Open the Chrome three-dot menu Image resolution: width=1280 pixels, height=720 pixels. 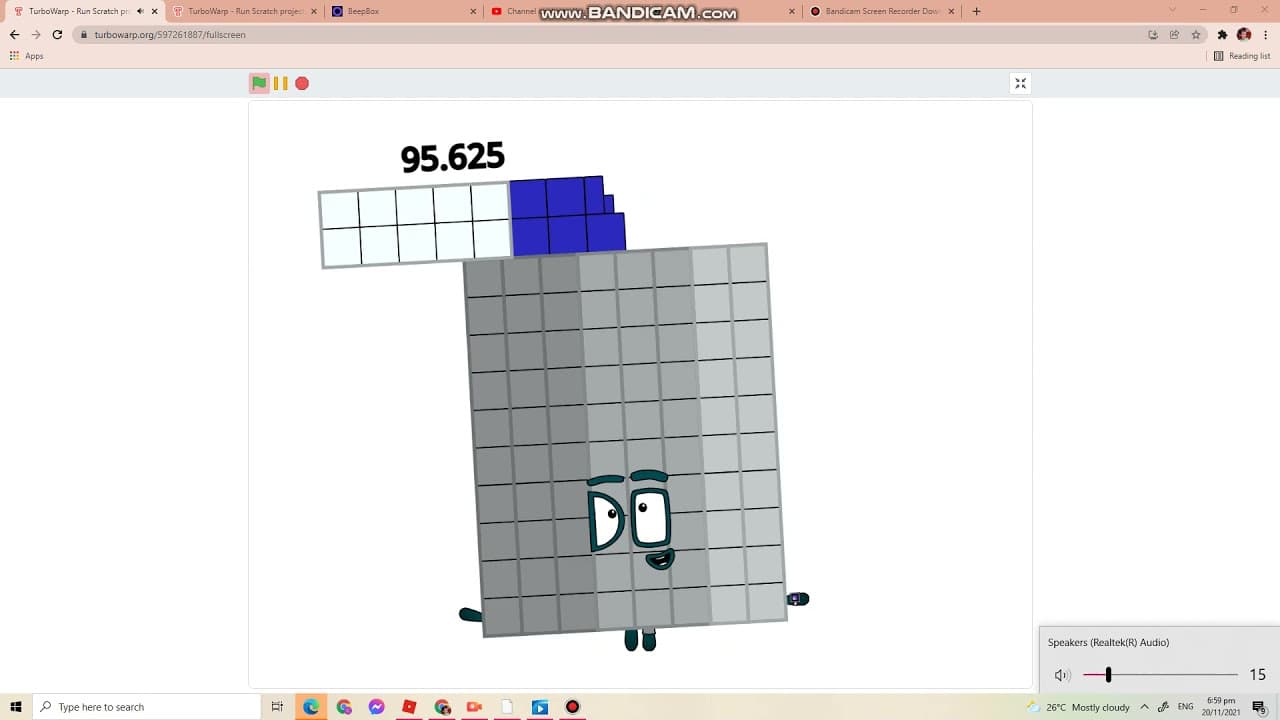(x=1265, y=34)
